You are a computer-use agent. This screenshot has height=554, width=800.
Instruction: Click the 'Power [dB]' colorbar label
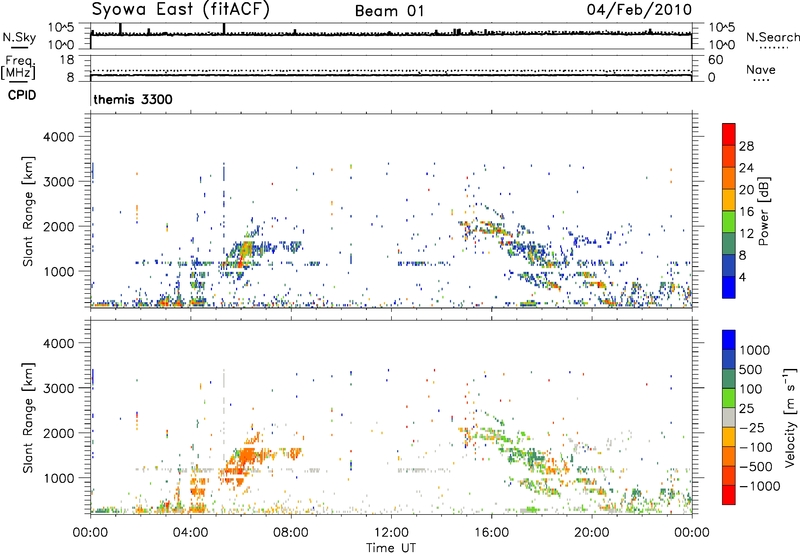click(x=764, y=211)
